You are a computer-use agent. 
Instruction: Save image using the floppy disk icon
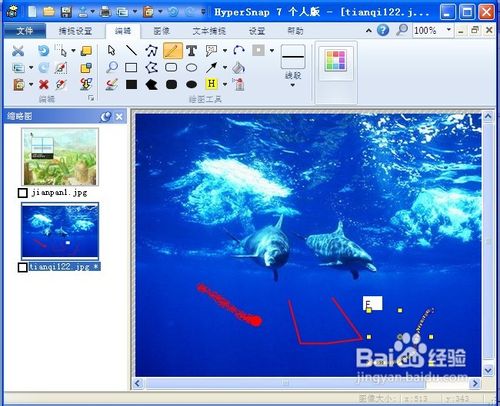66,12
